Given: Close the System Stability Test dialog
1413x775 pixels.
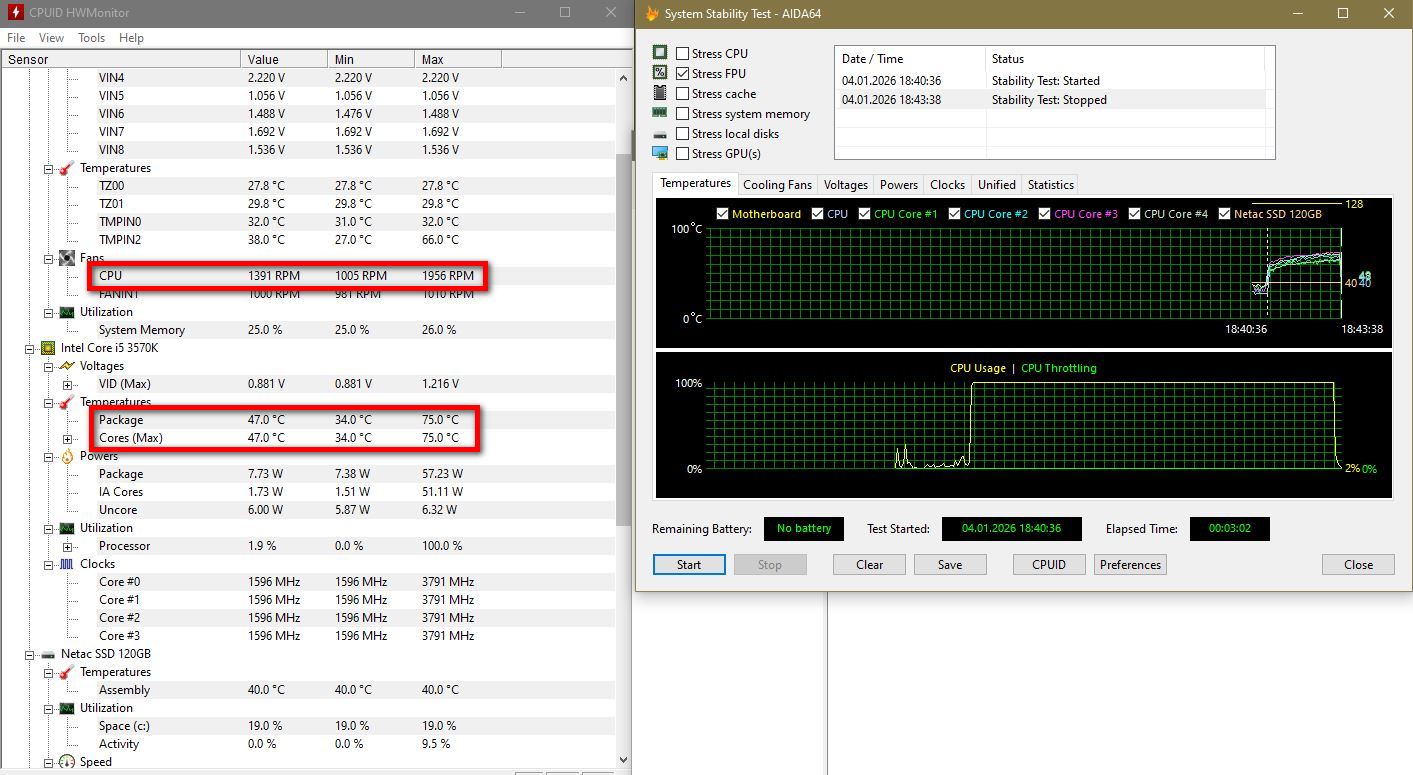Looking at the screenshot, I should (1358, 564).
